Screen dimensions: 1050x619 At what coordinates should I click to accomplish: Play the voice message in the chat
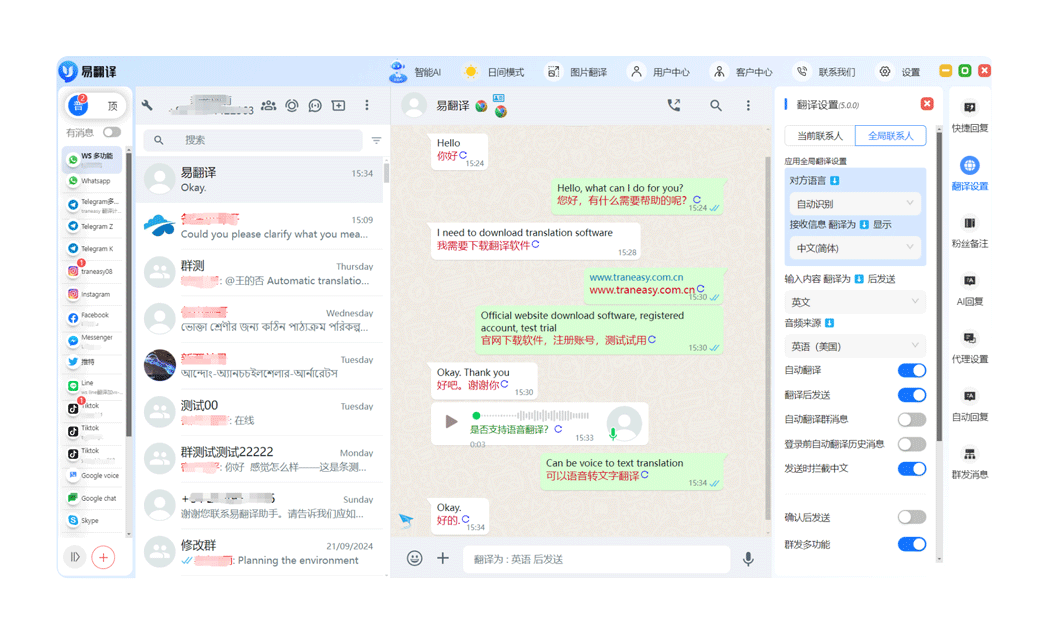451,420
